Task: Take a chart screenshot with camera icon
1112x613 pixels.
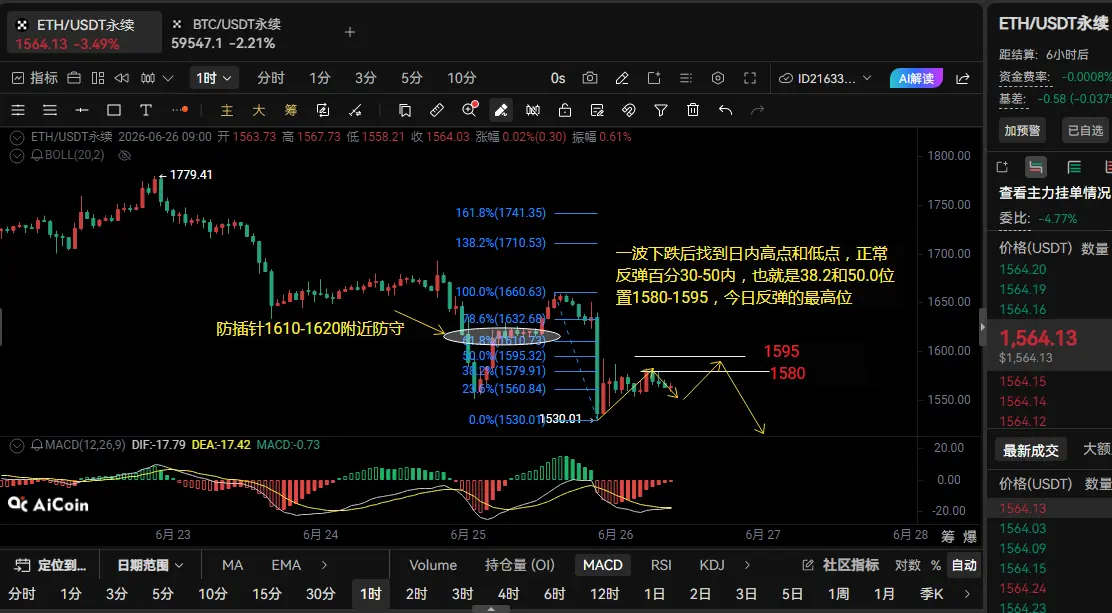Action: 590,78
